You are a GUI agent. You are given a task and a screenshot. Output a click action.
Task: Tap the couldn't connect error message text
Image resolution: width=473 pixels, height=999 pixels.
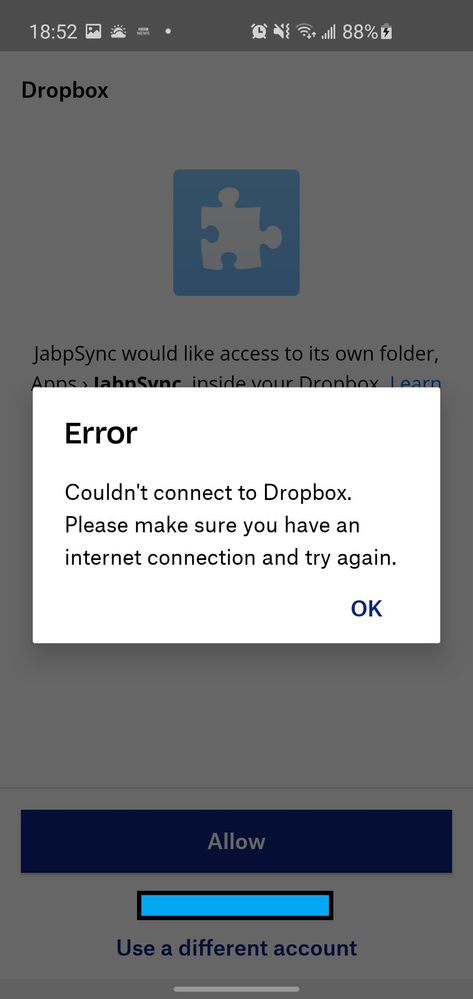(231, 525)
